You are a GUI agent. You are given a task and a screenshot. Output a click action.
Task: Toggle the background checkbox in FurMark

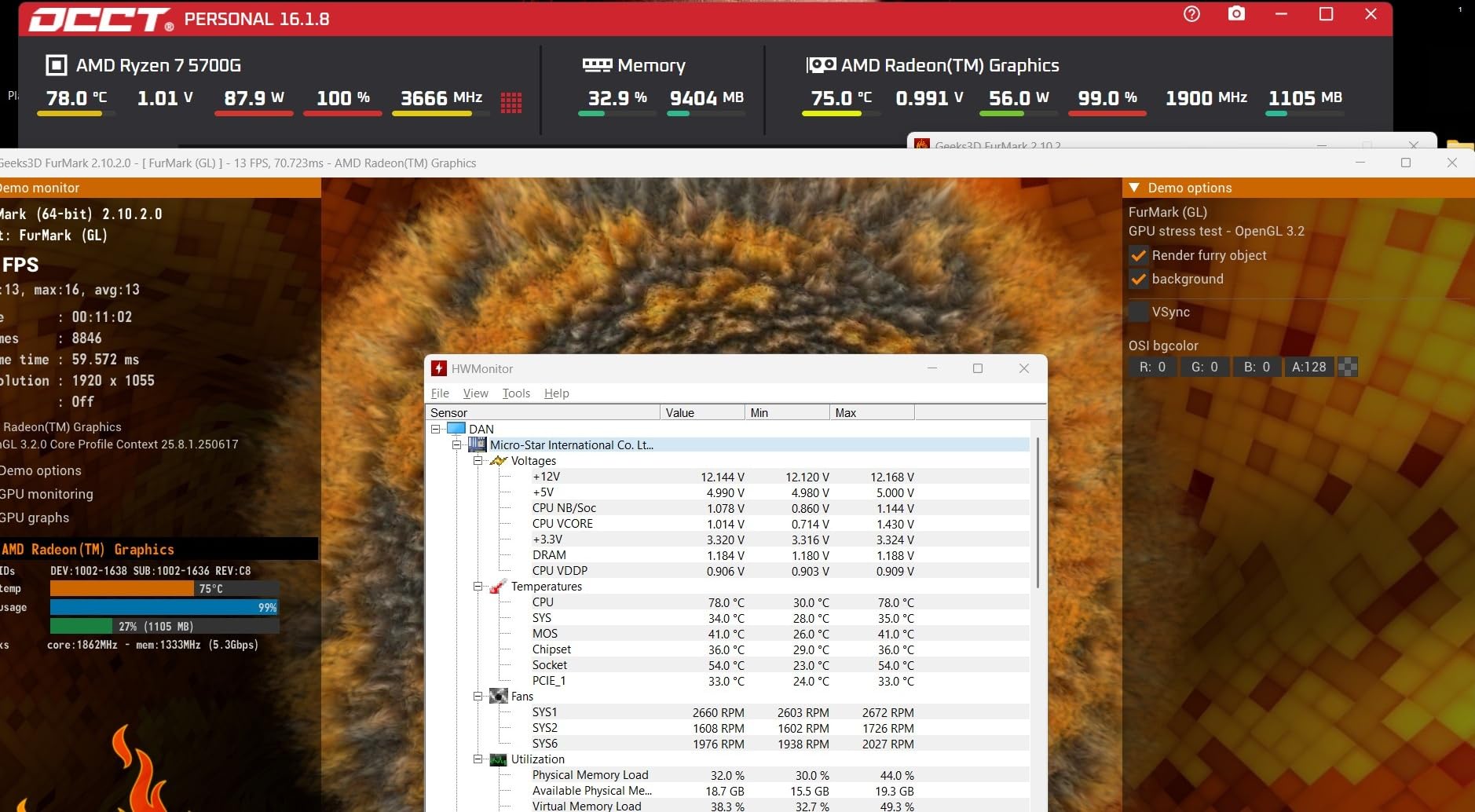click(x=1138, y=279)
